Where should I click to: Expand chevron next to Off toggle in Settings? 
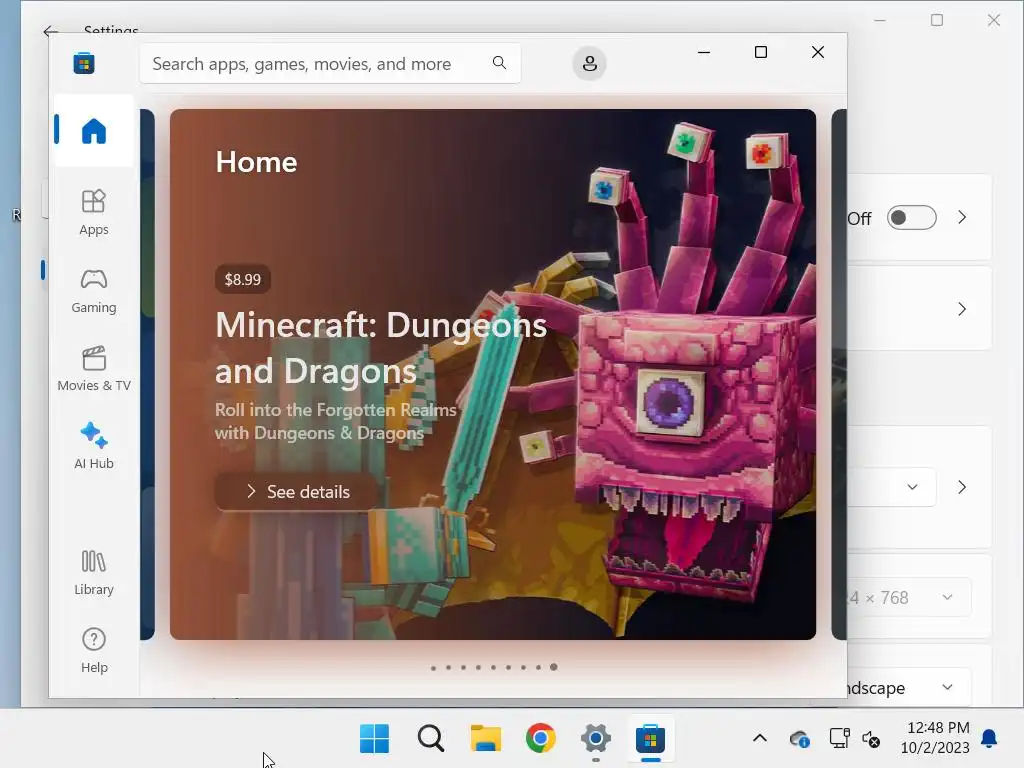click(x=962, y=217)
